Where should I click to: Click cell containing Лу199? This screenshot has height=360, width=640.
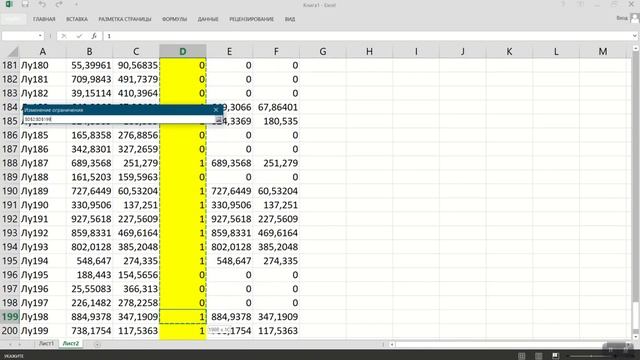[x=42, y=331]
